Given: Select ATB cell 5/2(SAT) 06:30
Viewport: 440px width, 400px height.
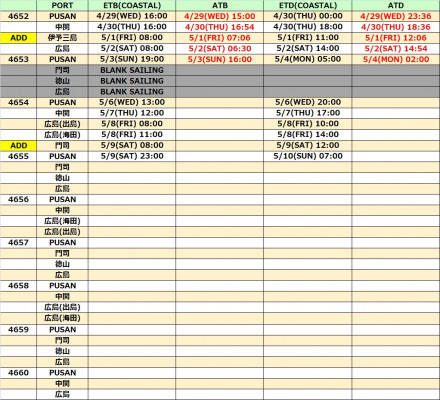Looking at the screenshot, I should (220, 48).
